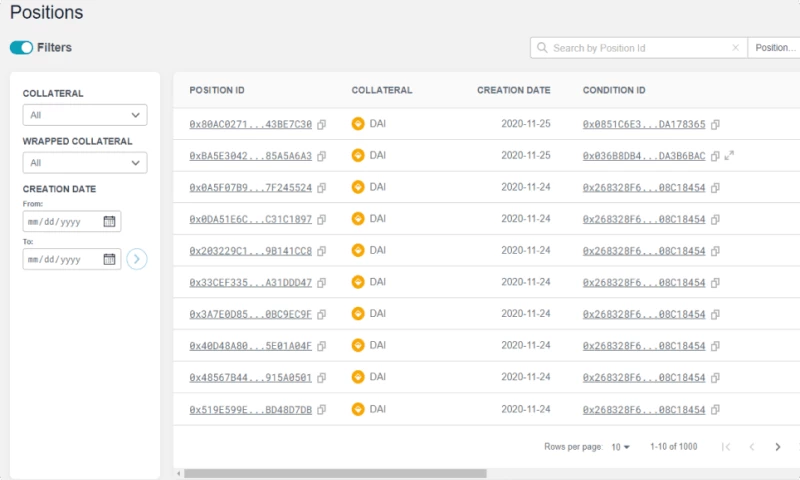Copy position ID 0x48567B44...915A0501

pos(321,377)
